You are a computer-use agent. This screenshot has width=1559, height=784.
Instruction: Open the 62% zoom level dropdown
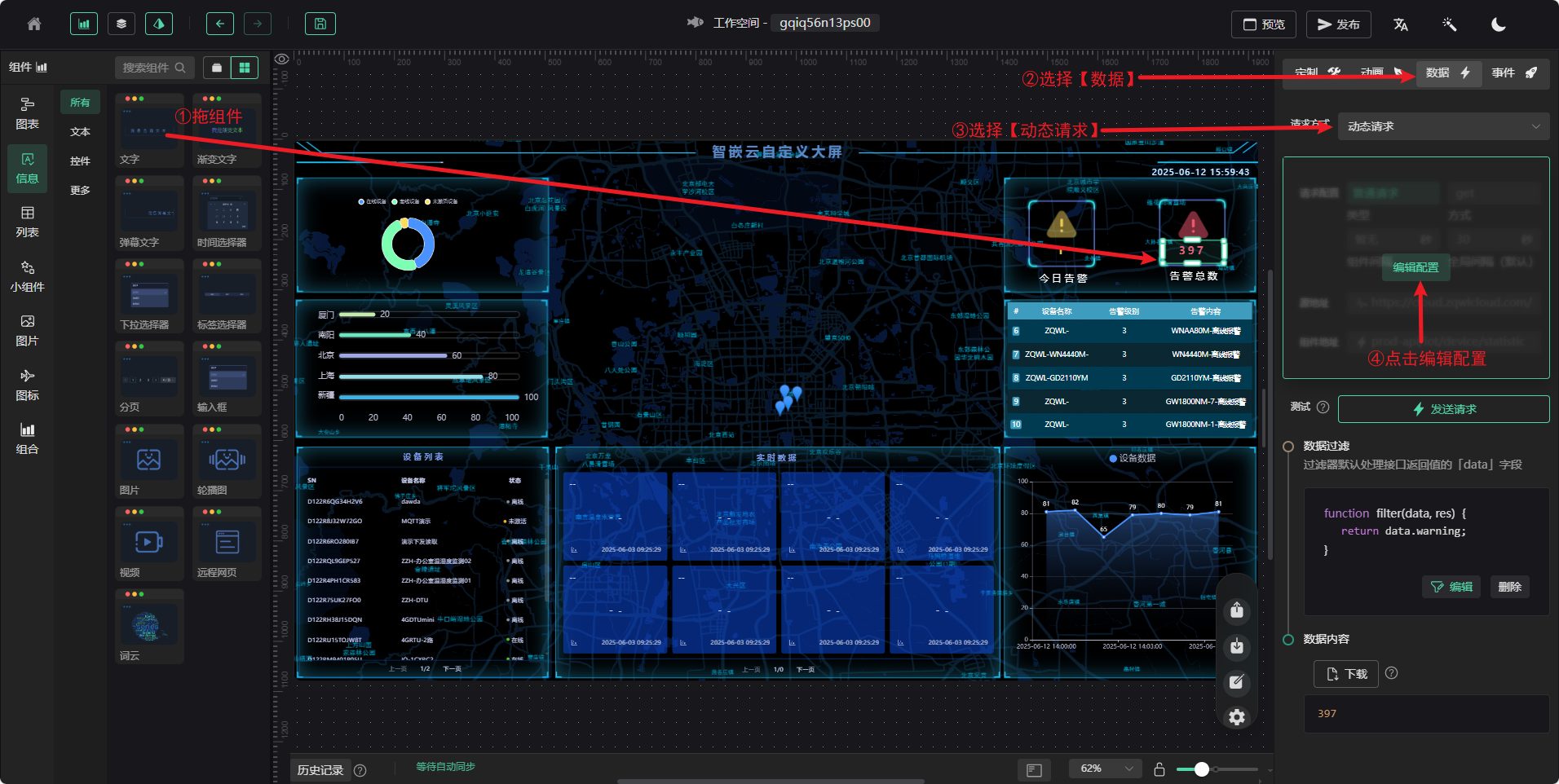click(1105, 769)
